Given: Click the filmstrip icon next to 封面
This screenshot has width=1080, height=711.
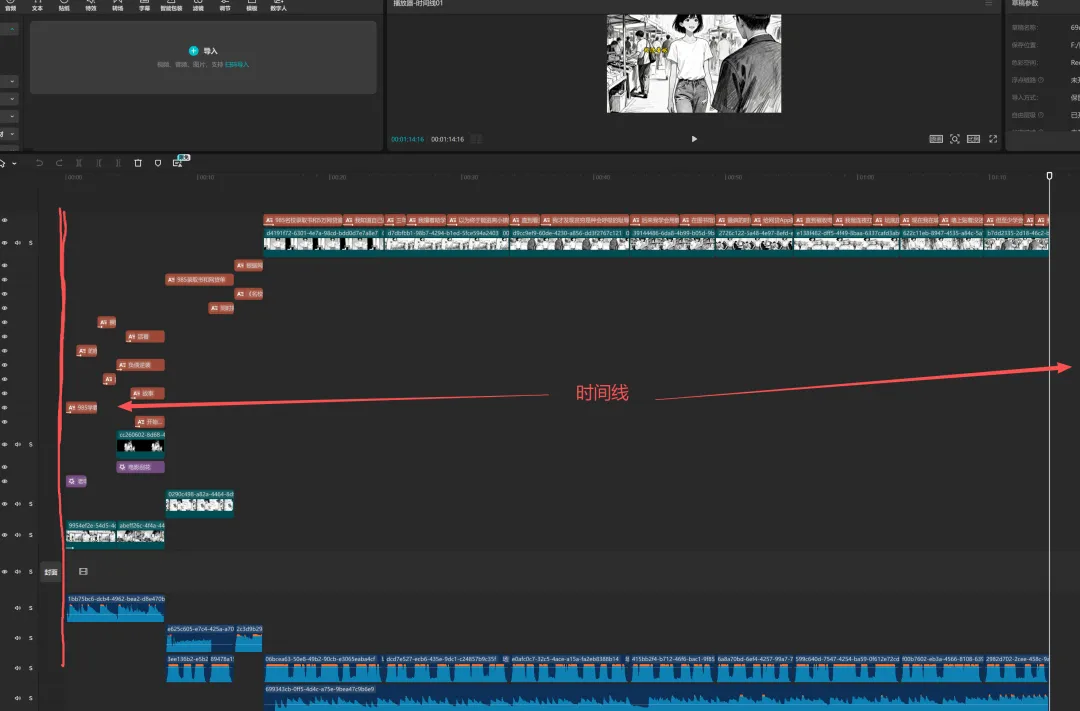Looking at the screenshot, I should pyautogui.click(x=83, y=571).
